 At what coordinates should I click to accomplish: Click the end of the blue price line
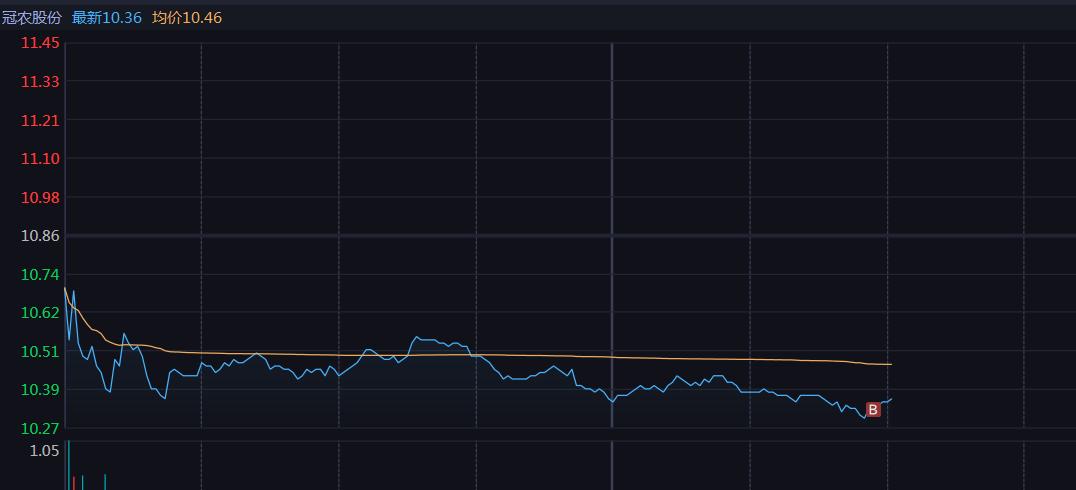(x=891, y=399)
